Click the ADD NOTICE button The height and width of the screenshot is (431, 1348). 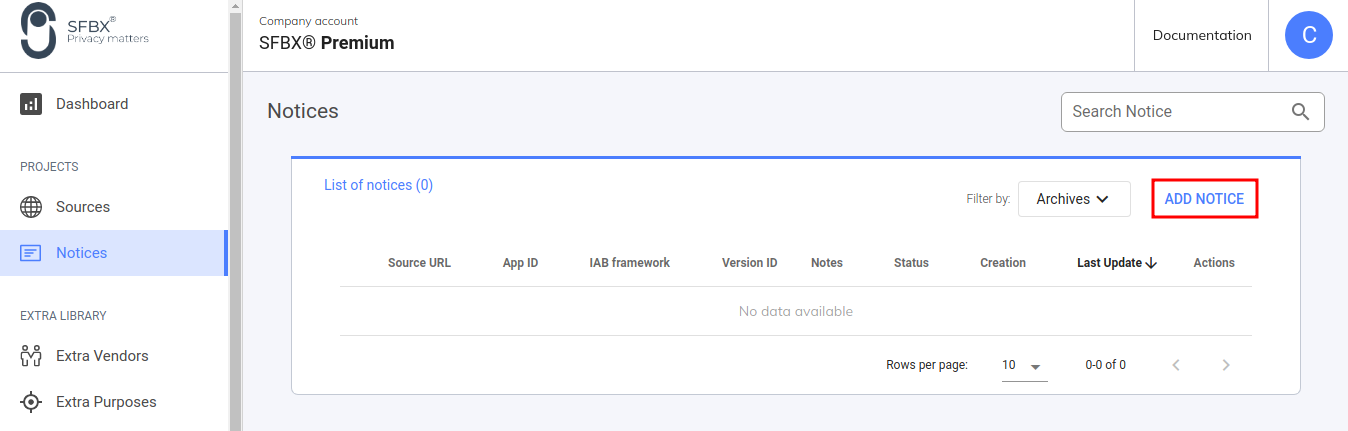(1204, 199)
